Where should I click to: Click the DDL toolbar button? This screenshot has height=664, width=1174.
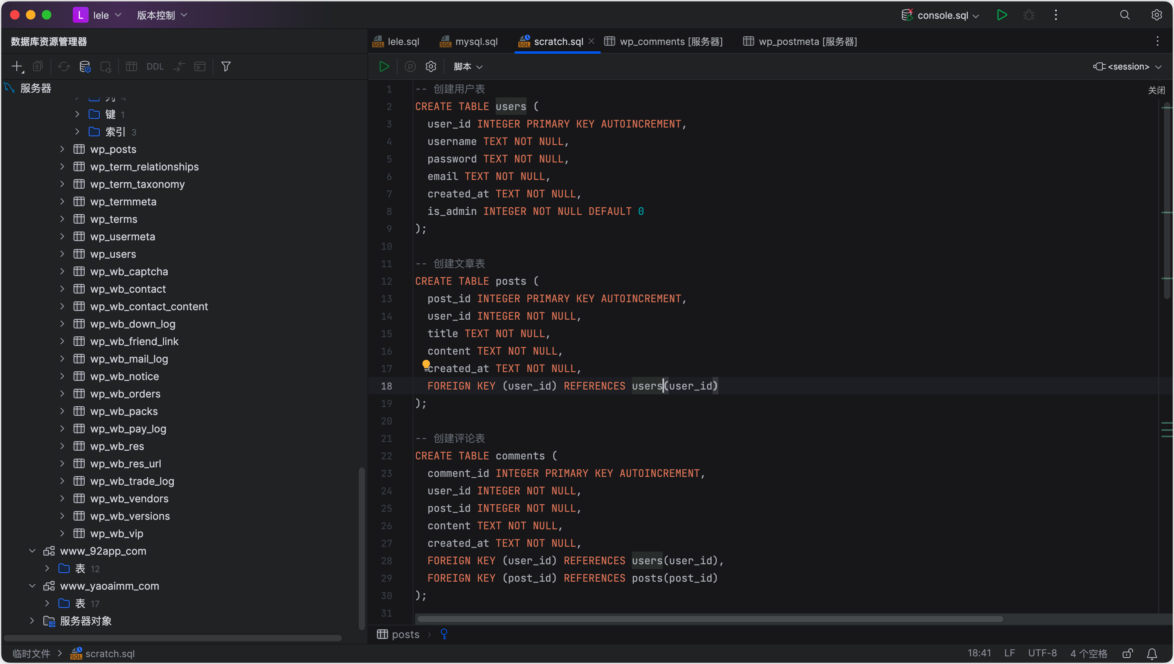tap(155, 67)
